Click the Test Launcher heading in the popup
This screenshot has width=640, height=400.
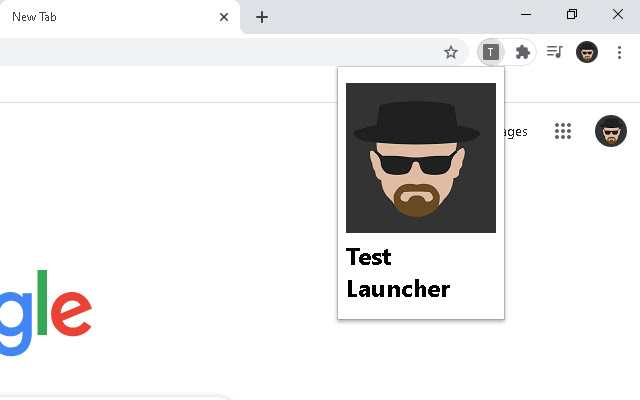click(x=398, y=273)
